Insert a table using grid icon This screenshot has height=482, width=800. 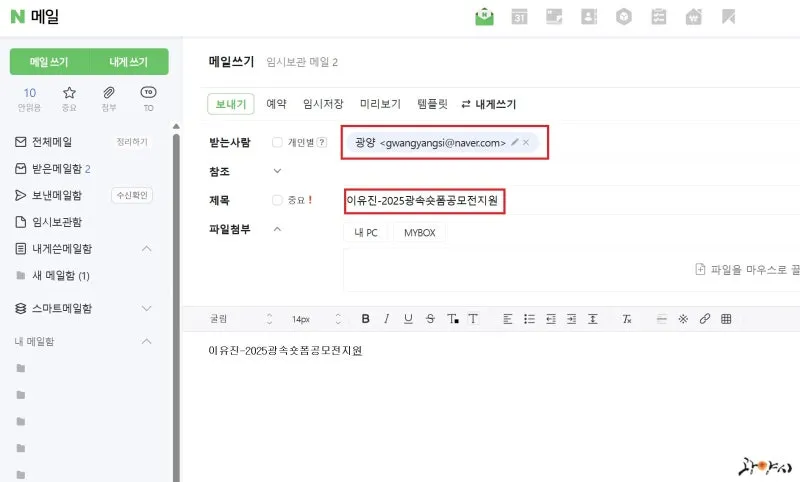(x=726, y=319)
